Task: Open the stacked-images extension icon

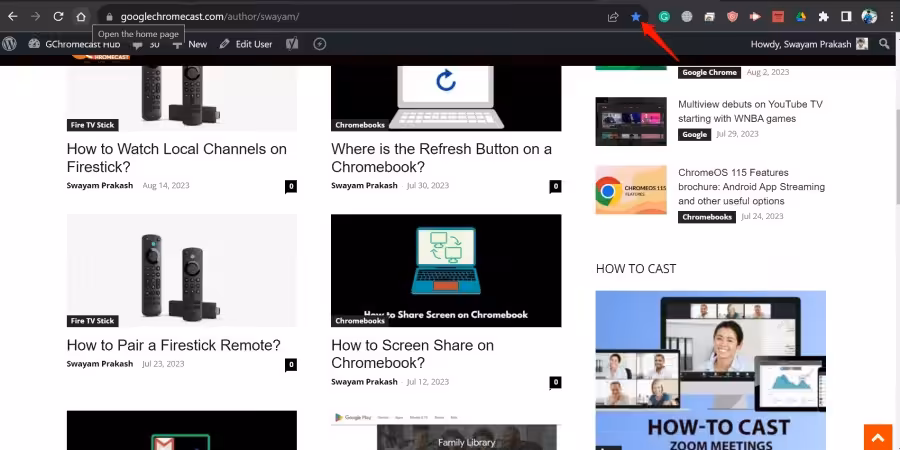Action: [x=709, y=17]
